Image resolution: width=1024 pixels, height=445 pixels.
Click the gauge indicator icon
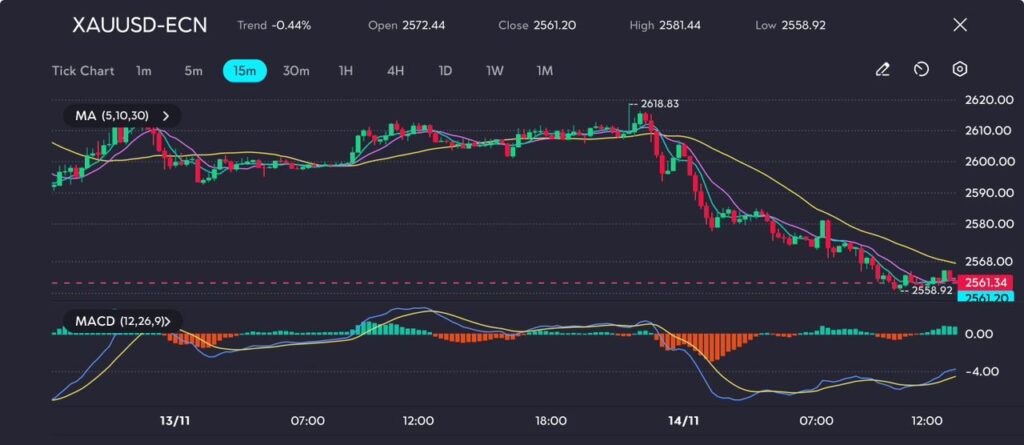(921, 70)
